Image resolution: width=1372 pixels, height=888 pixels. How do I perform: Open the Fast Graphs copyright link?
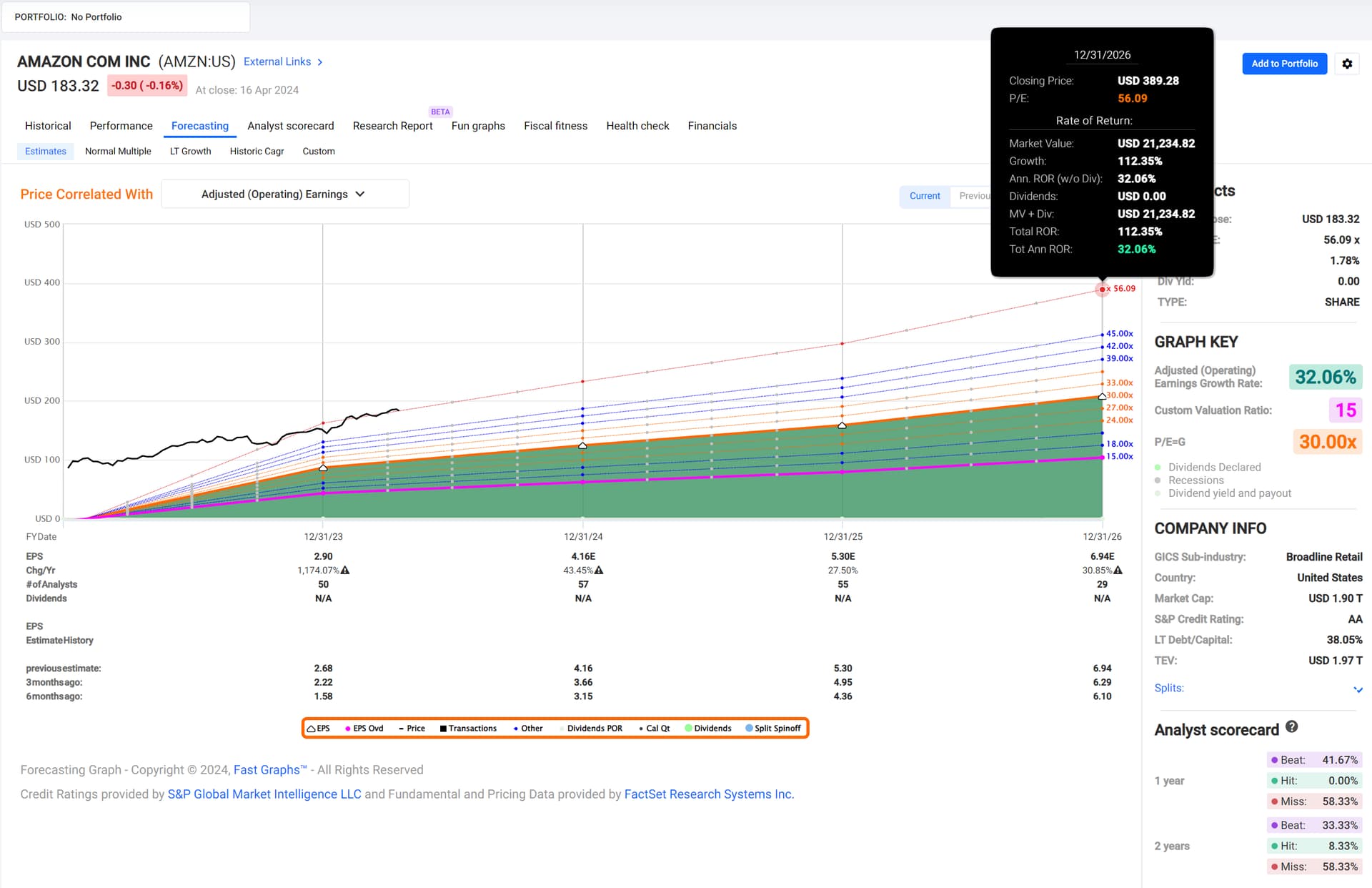point(270,770)
